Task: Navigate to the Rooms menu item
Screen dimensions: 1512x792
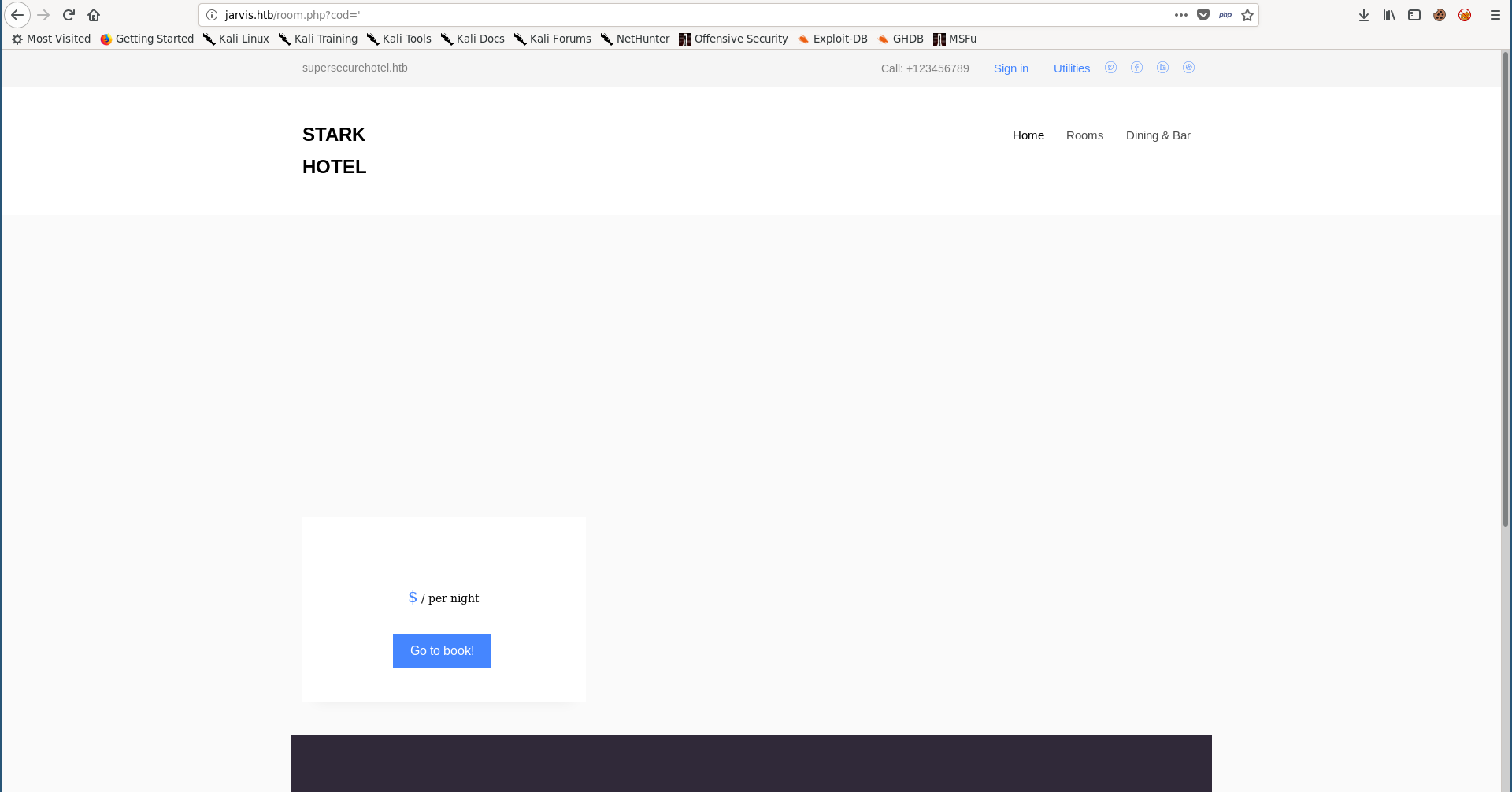Action: (1084, 135)
